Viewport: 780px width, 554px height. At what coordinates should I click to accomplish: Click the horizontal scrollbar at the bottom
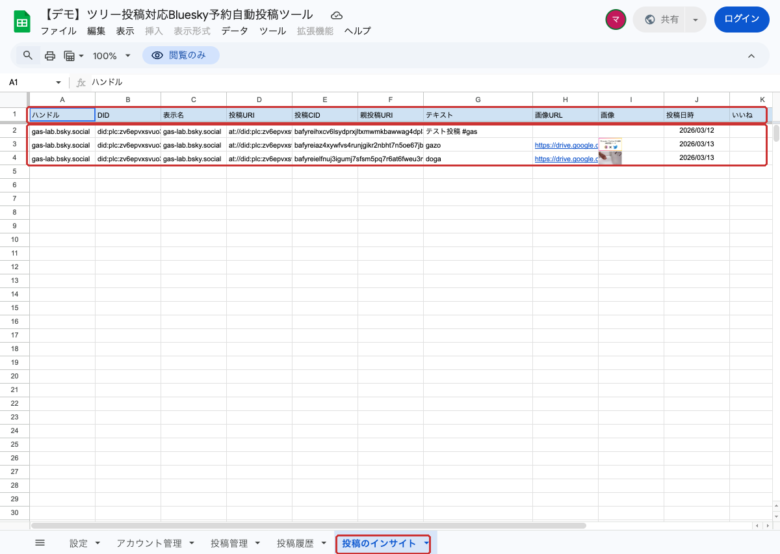pos(308,525)
